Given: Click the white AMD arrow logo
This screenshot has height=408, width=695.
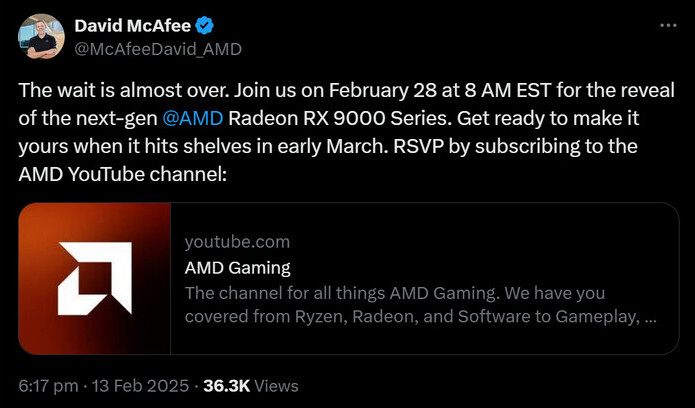Looking at the screenshot, I should [94, 279].
